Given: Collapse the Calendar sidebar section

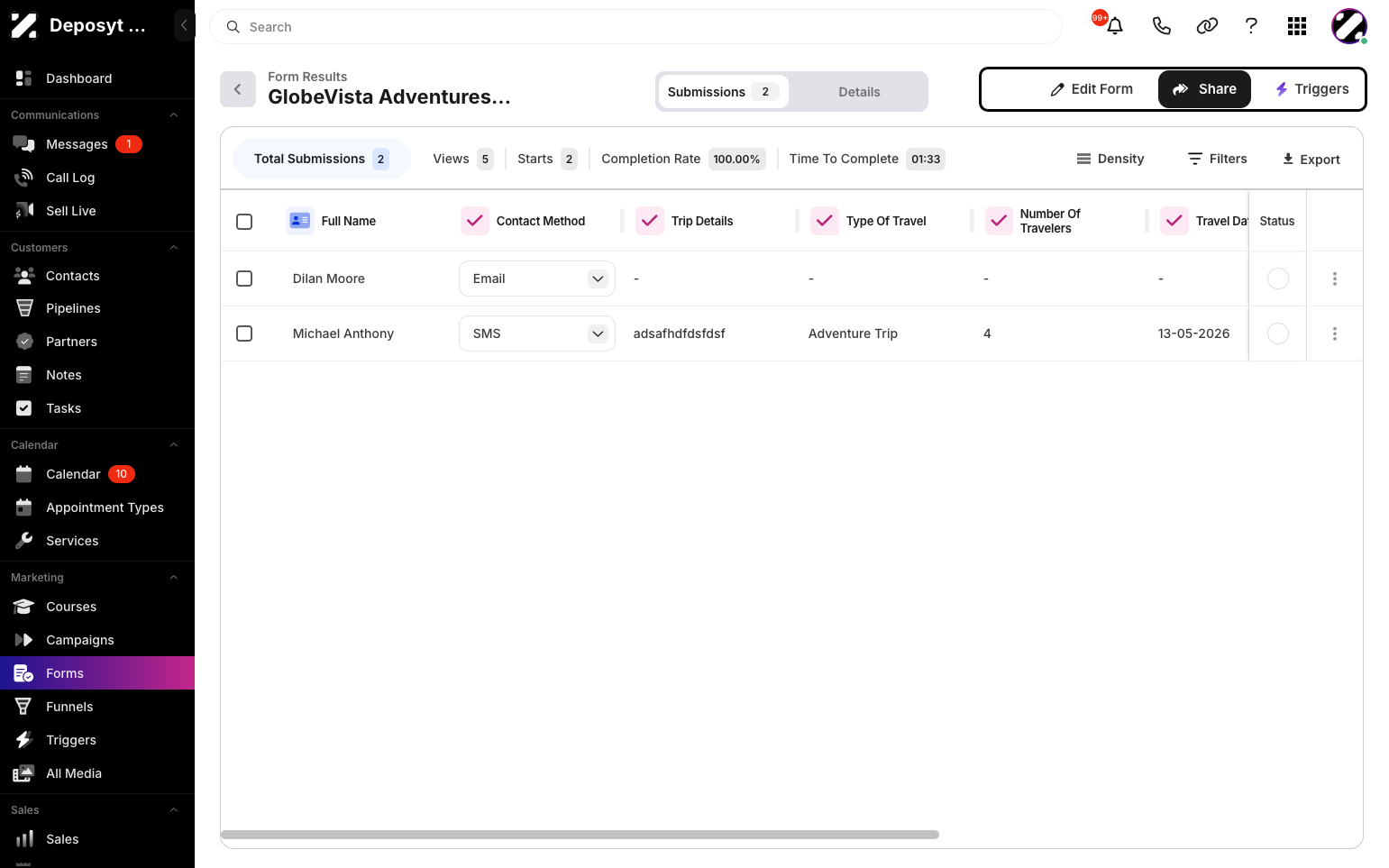Looking at the screenshot, I should pyautogui.click(x=174, y=445).
